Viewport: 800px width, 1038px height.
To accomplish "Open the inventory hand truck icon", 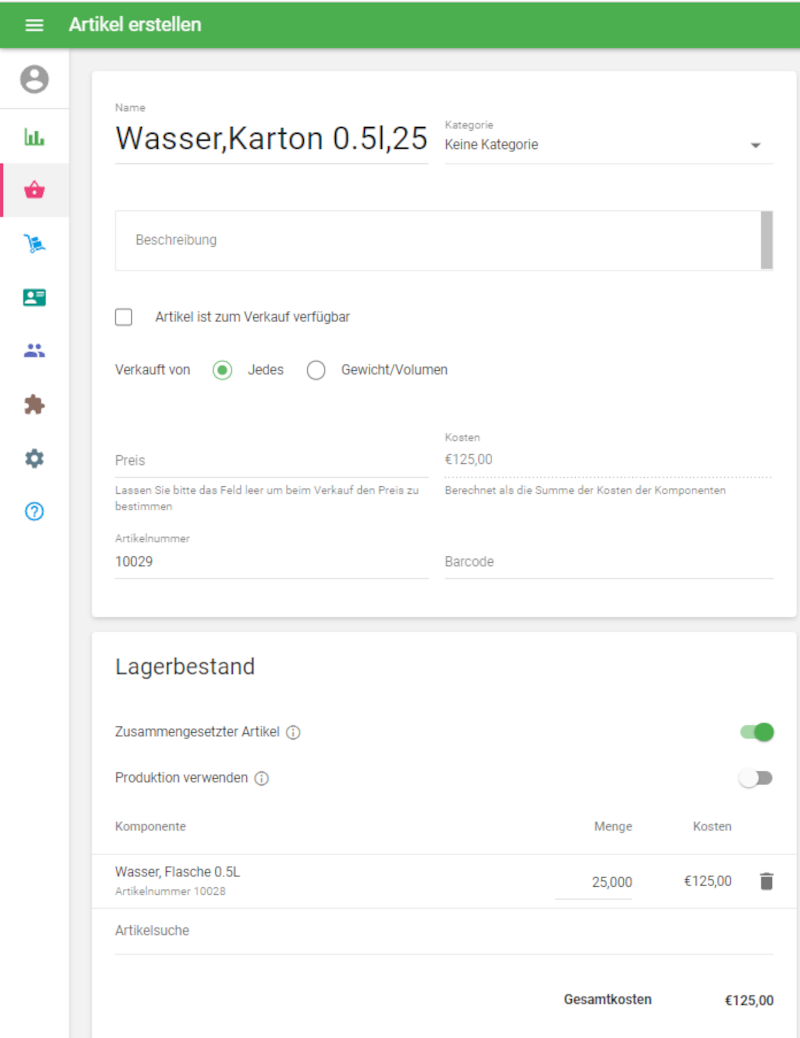I will (33, 243).
